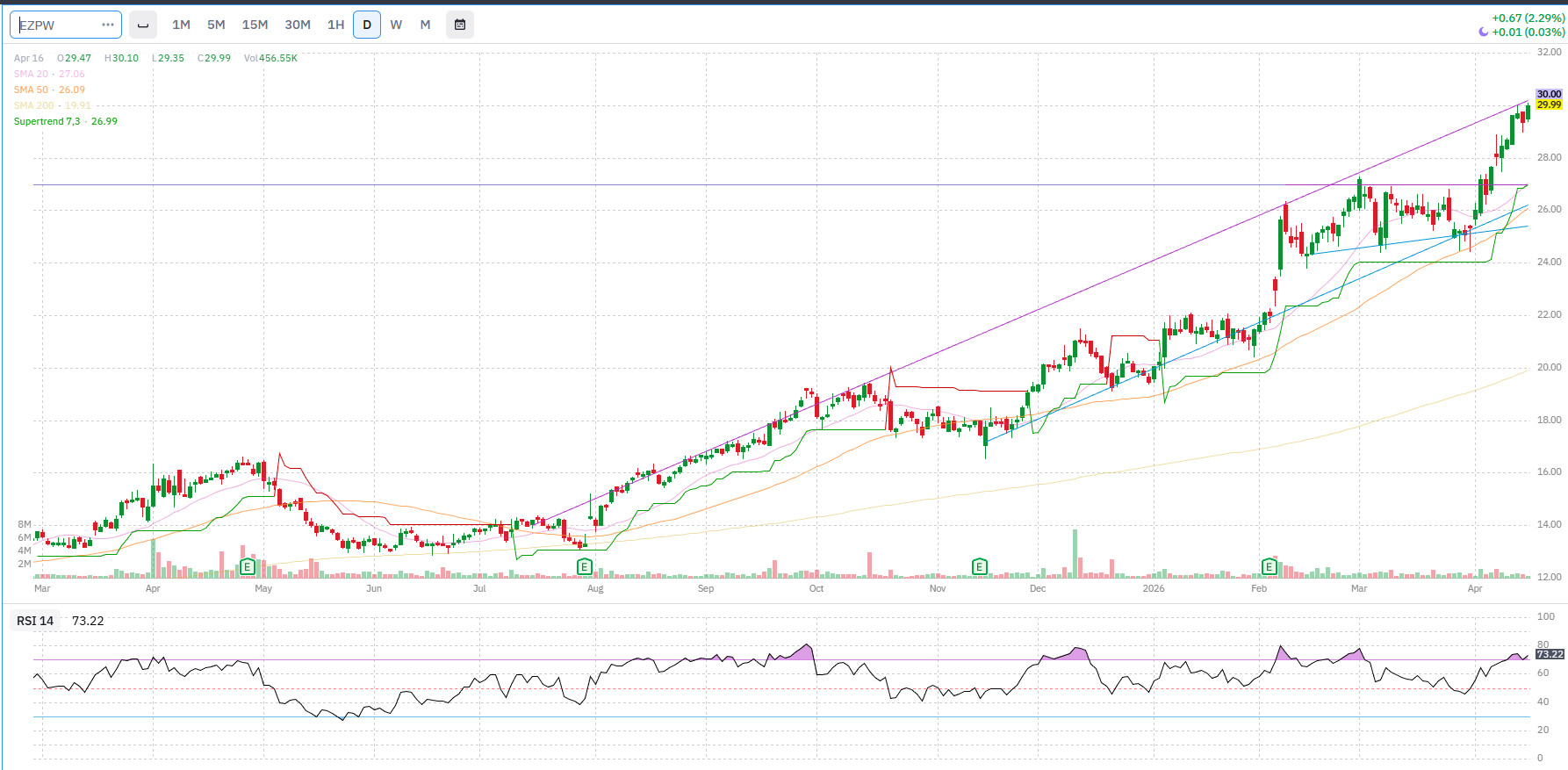Open the Supertrend 7,3 indicator settings
The image size is (1568, 770).
pos(47,121)
